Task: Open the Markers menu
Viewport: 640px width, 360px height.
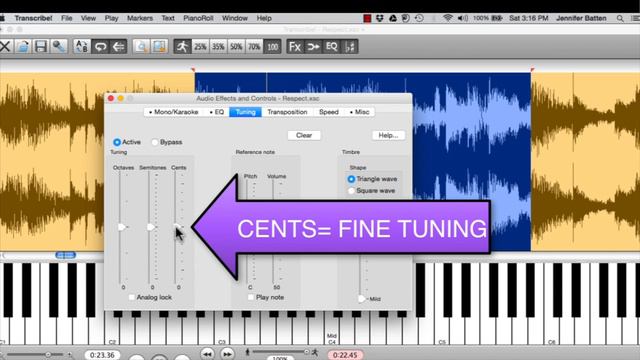Action: [140, 18]
